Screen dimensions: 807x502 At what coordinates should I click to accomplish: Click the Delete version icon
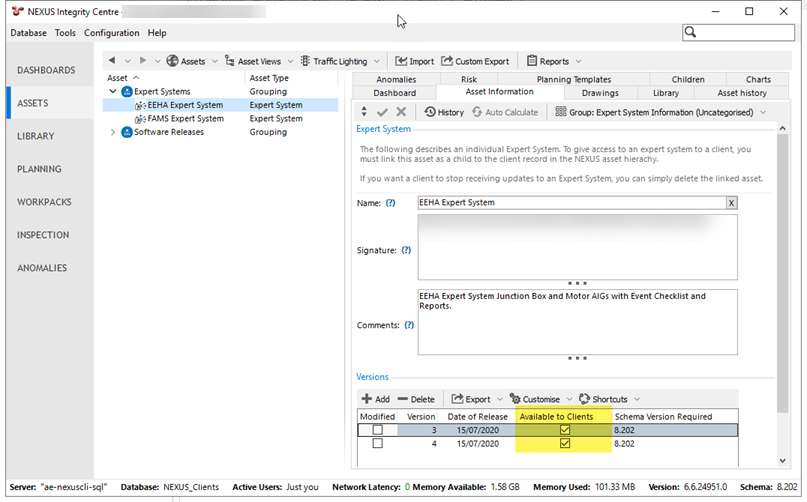pyautogui.click(x=402, y=398)
